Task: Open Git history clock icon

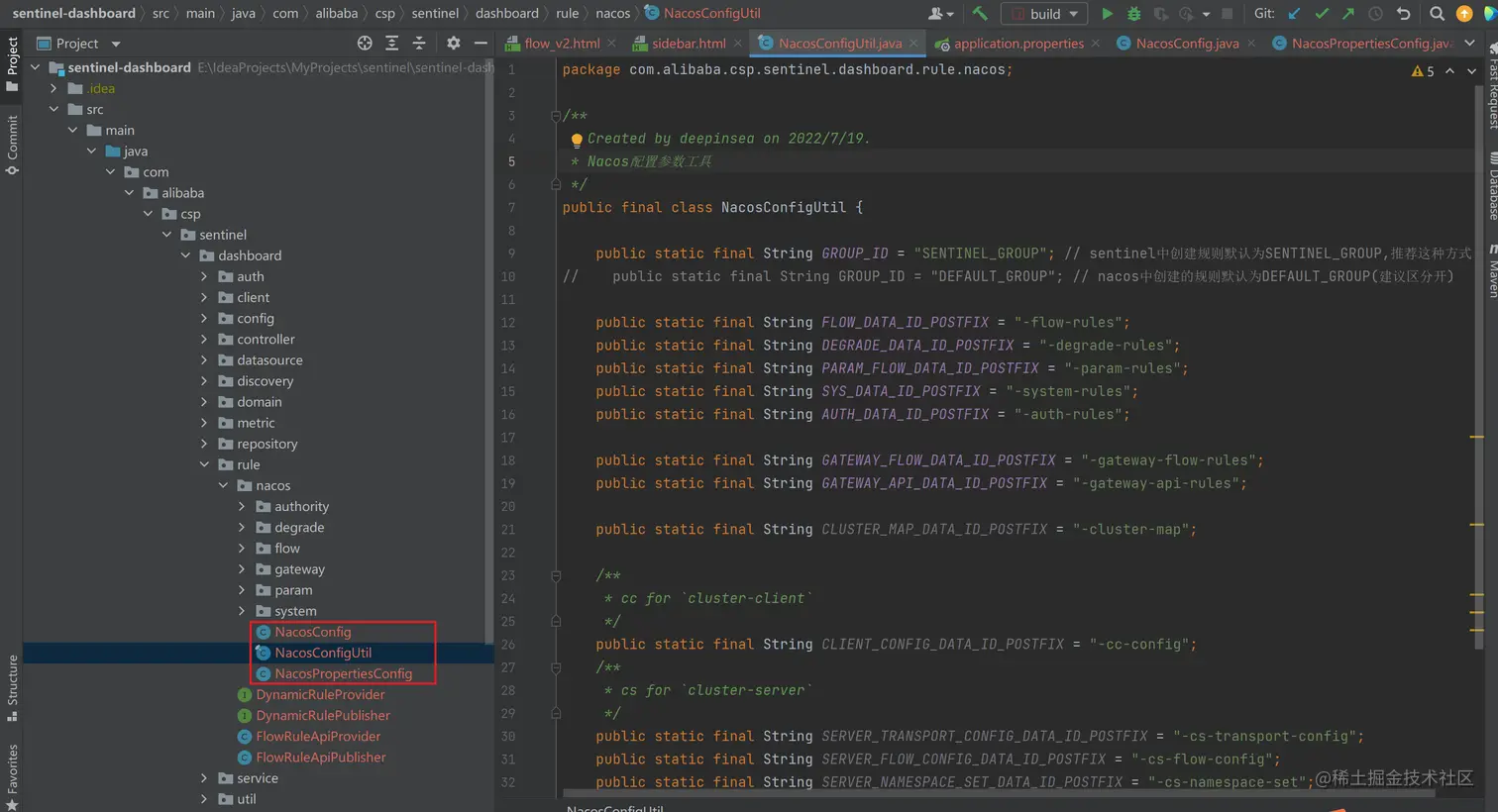Action: 1375,14
